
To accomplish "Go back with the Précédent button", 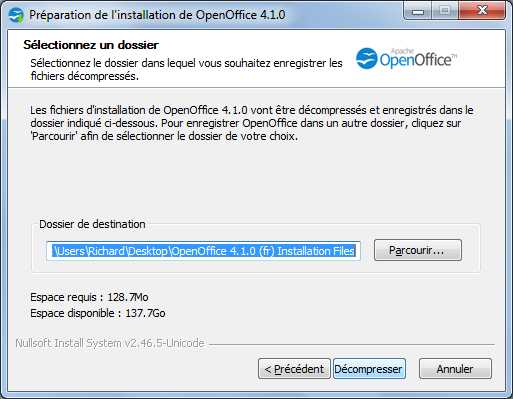I will click(294, 369).
